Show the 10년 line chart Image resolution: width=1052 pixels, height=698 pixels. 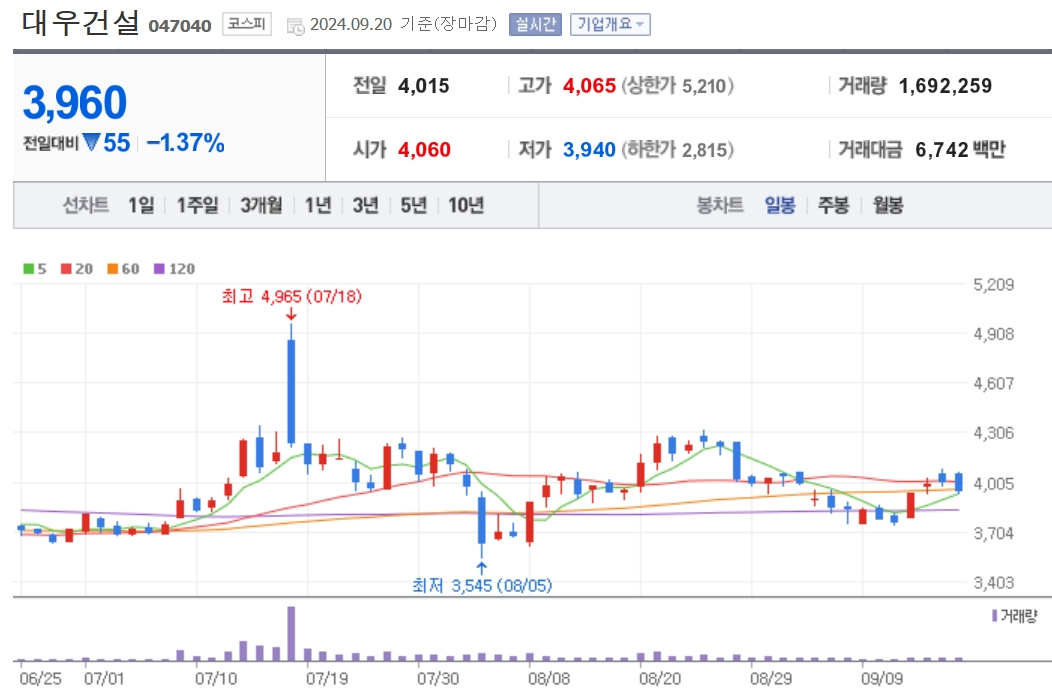point(466,205)
